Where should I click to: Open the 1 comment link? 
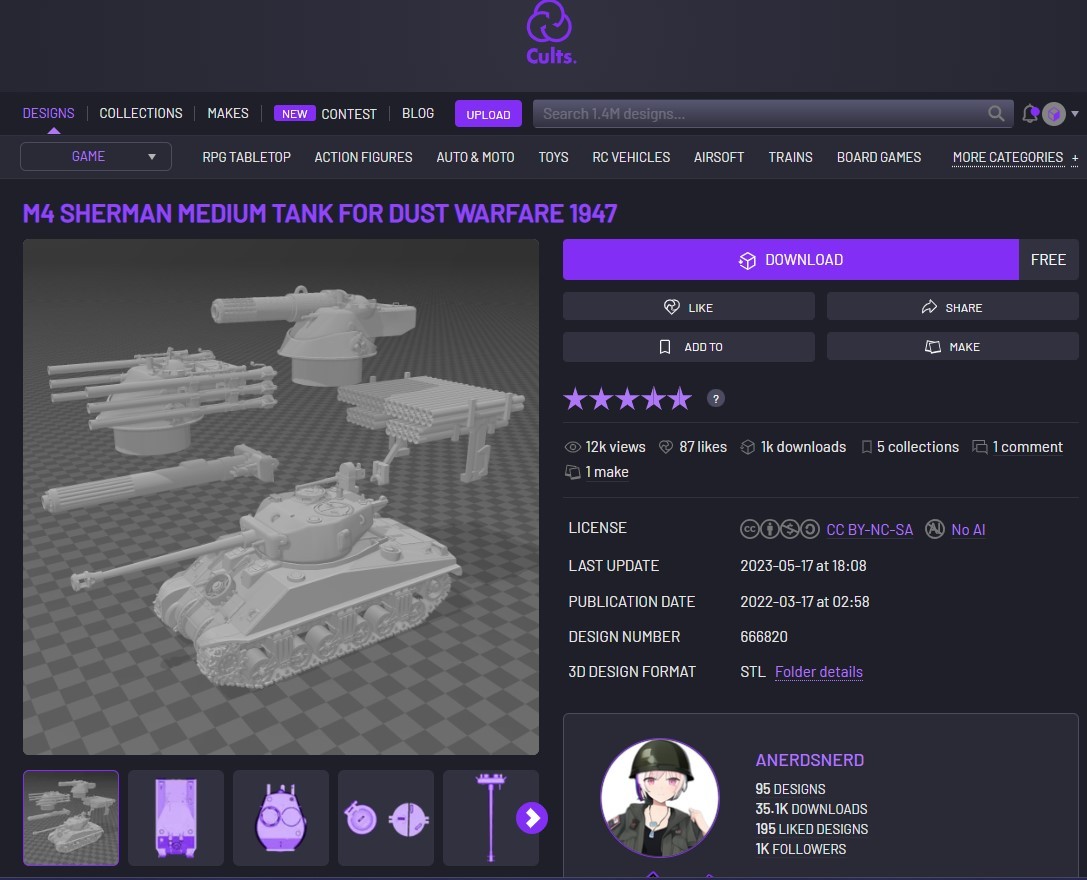pyautogui.click(x=1027, y=447)
